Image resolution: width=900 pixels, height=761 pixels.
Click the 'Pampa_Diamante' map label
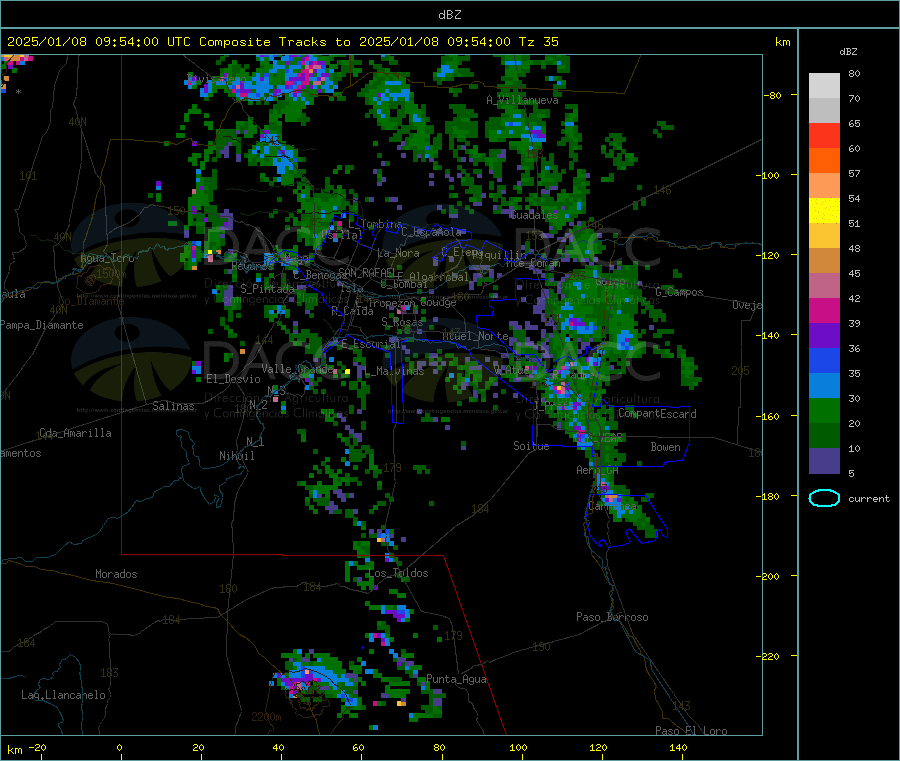pyautogui.click(x=41, y=325)
